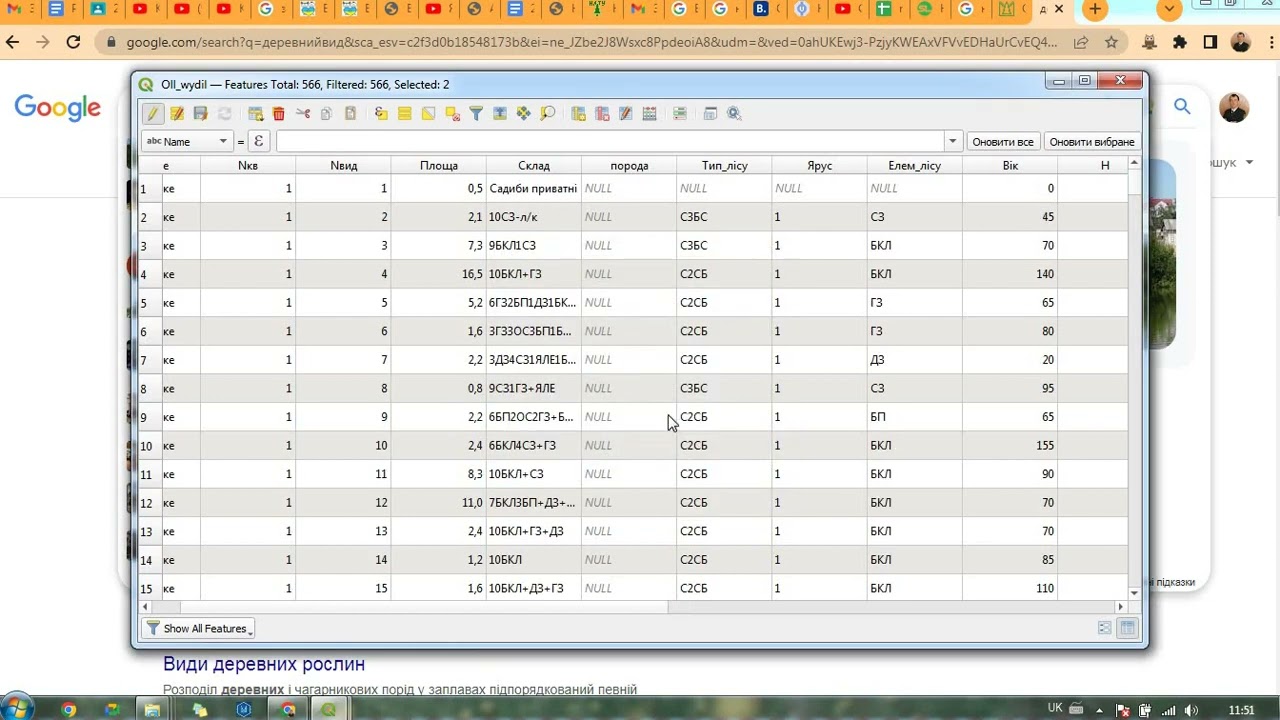
Task: Filter features using form funnel icon
Action: tap(476, 114)
